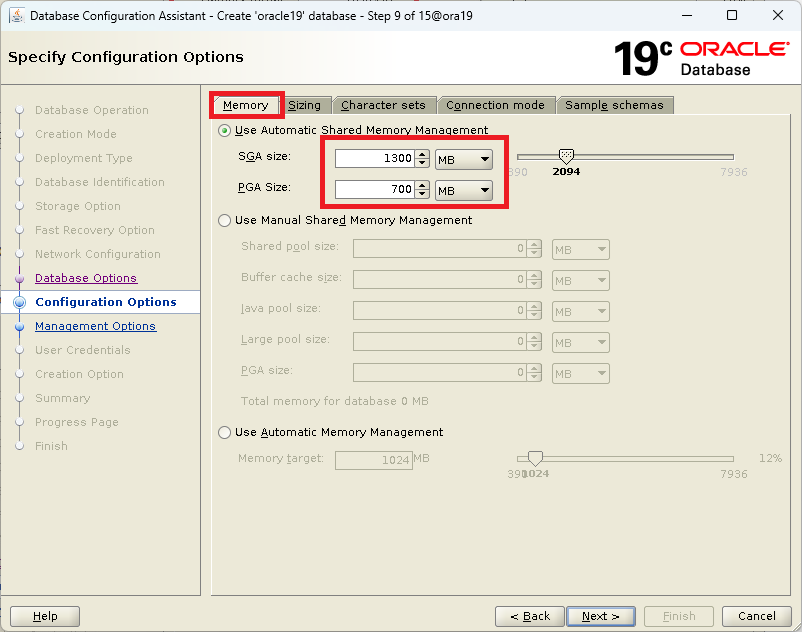The width and height of the screenshot is (802, 632).
Task: Click the Summary step
Action: point(62,398)
